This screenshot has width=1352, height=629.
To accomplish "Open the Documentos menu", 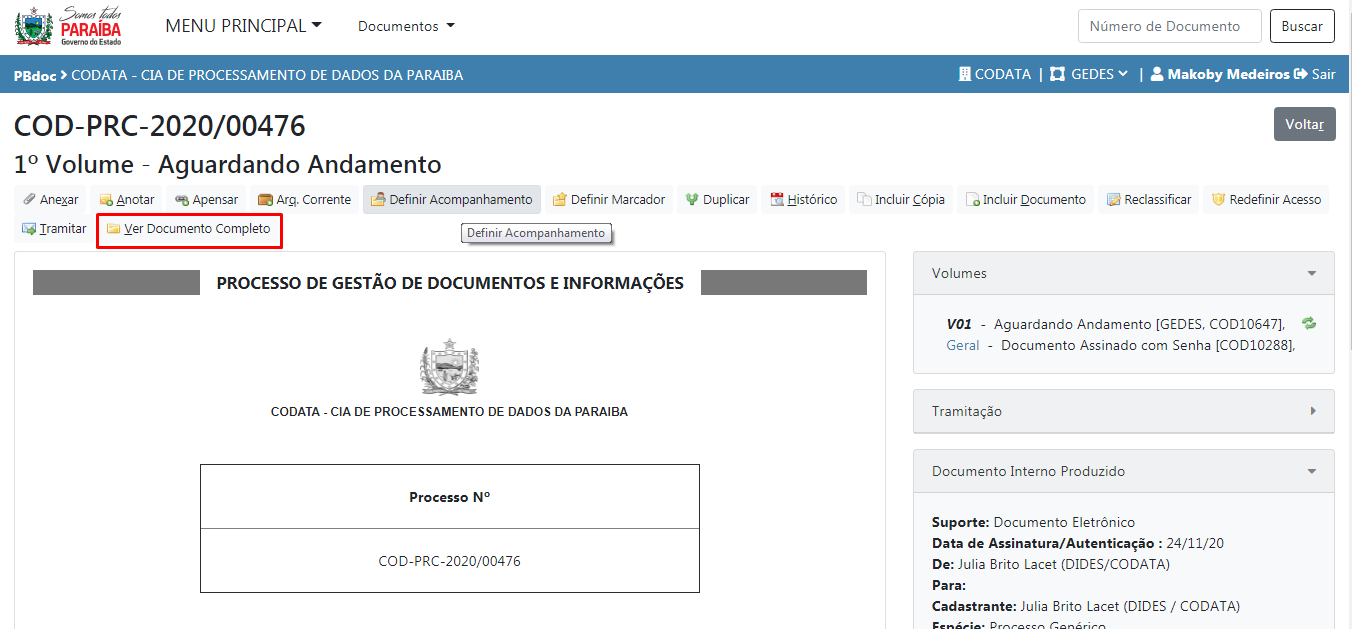I will [x=406, y=26].
